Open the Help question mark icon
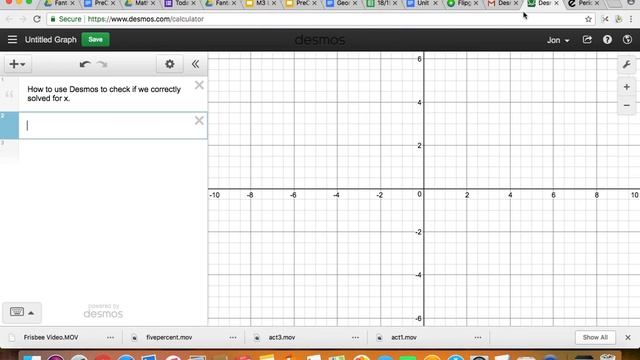 (607, 40)
